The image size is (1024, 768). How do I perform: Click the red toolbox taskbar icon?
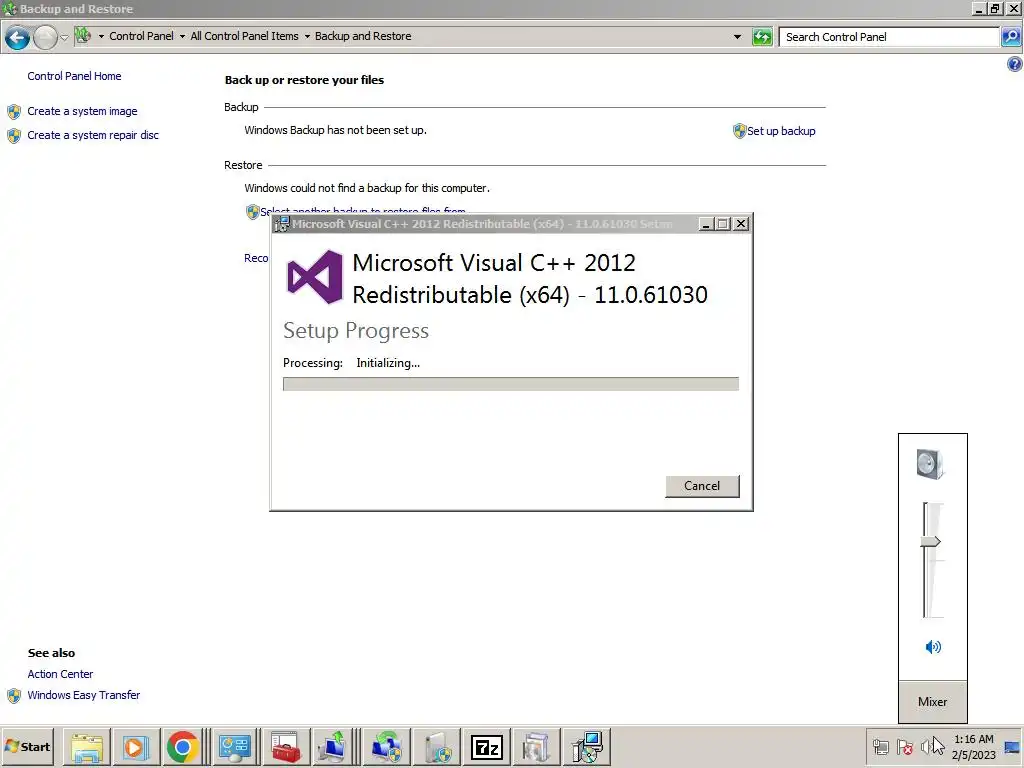[285, 747]
